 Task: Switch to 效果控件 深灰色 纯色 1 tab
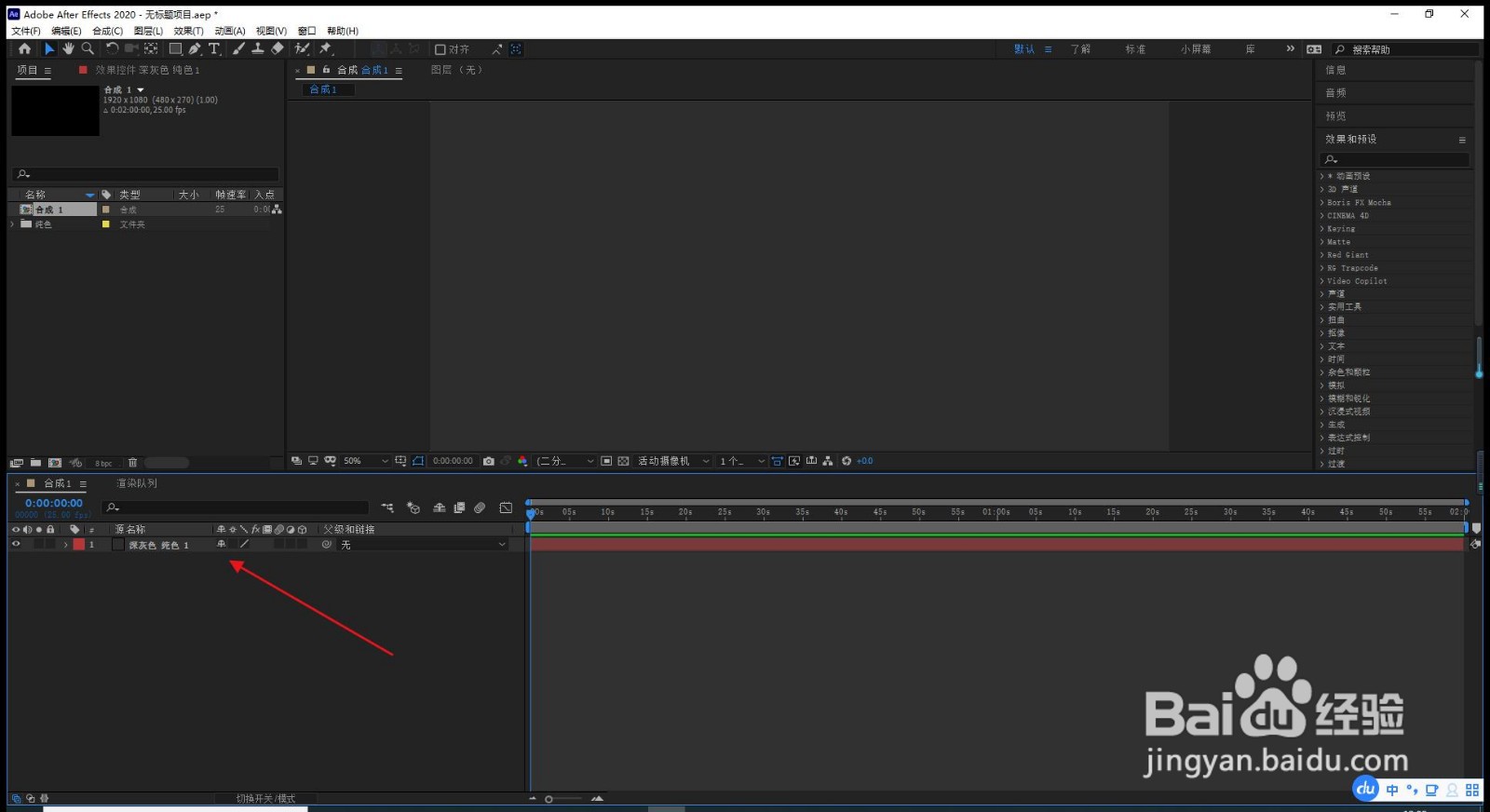147,70
